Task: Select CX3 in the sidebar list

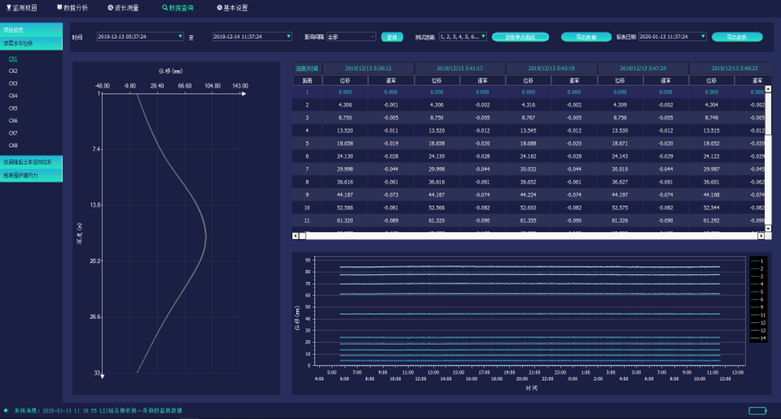Action: pyautogui.click(x=13, y=84)
